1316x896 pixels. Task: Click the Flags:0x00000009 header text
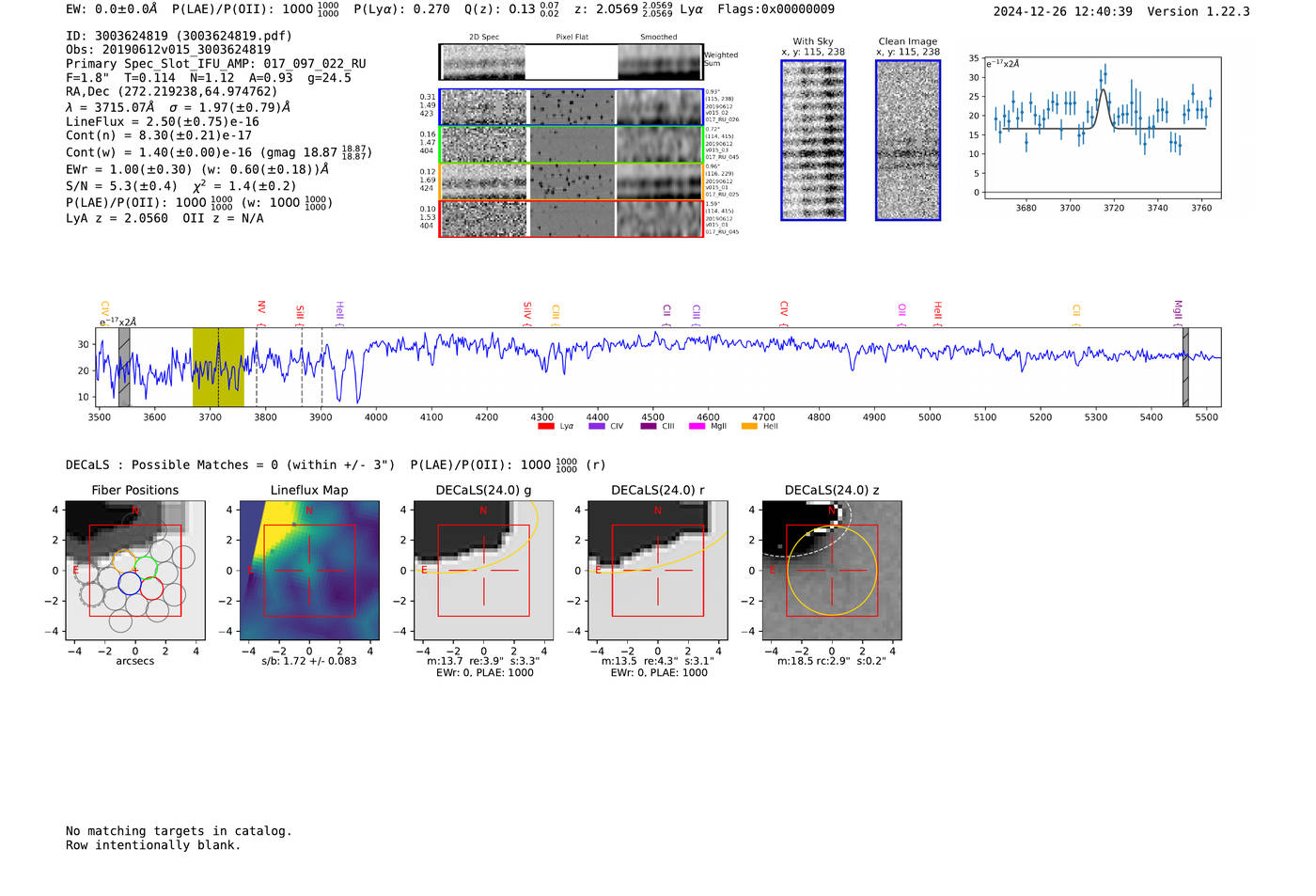pyautogui.click(x=775, y=8)
